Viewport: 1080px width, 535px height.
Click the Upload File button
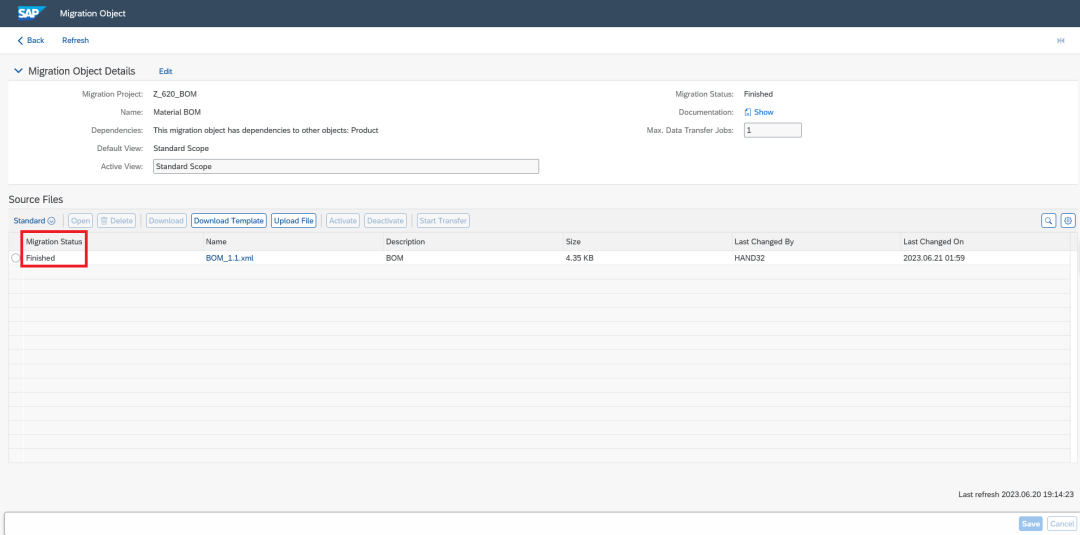click(x=293, y=221)
